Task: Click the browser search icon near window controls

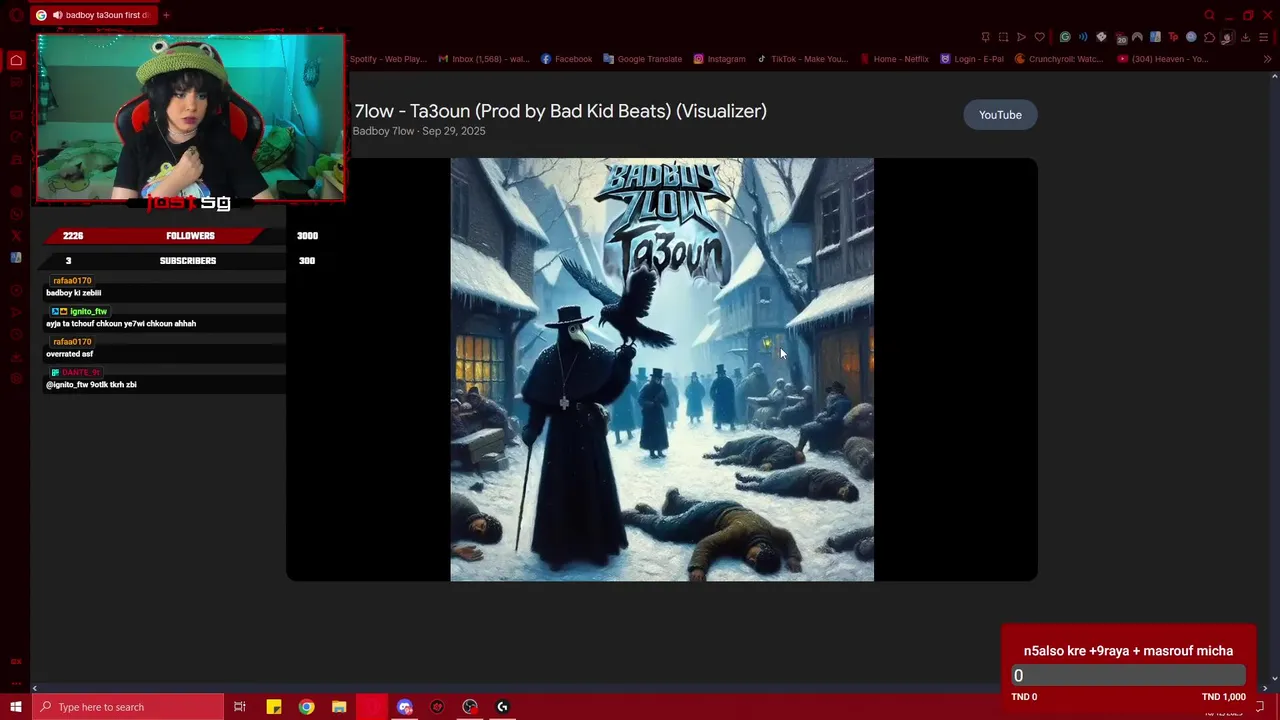Action: click(1209, 15)
